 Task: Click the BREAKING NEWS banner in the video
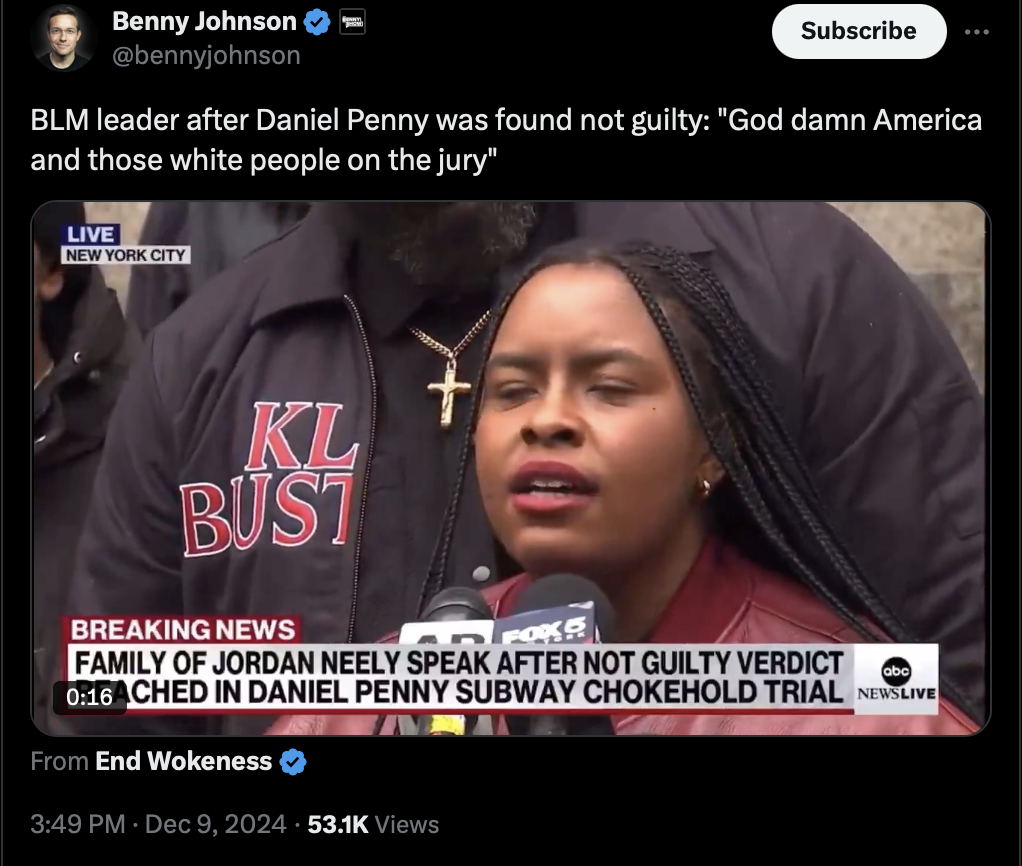coord(182,629)
